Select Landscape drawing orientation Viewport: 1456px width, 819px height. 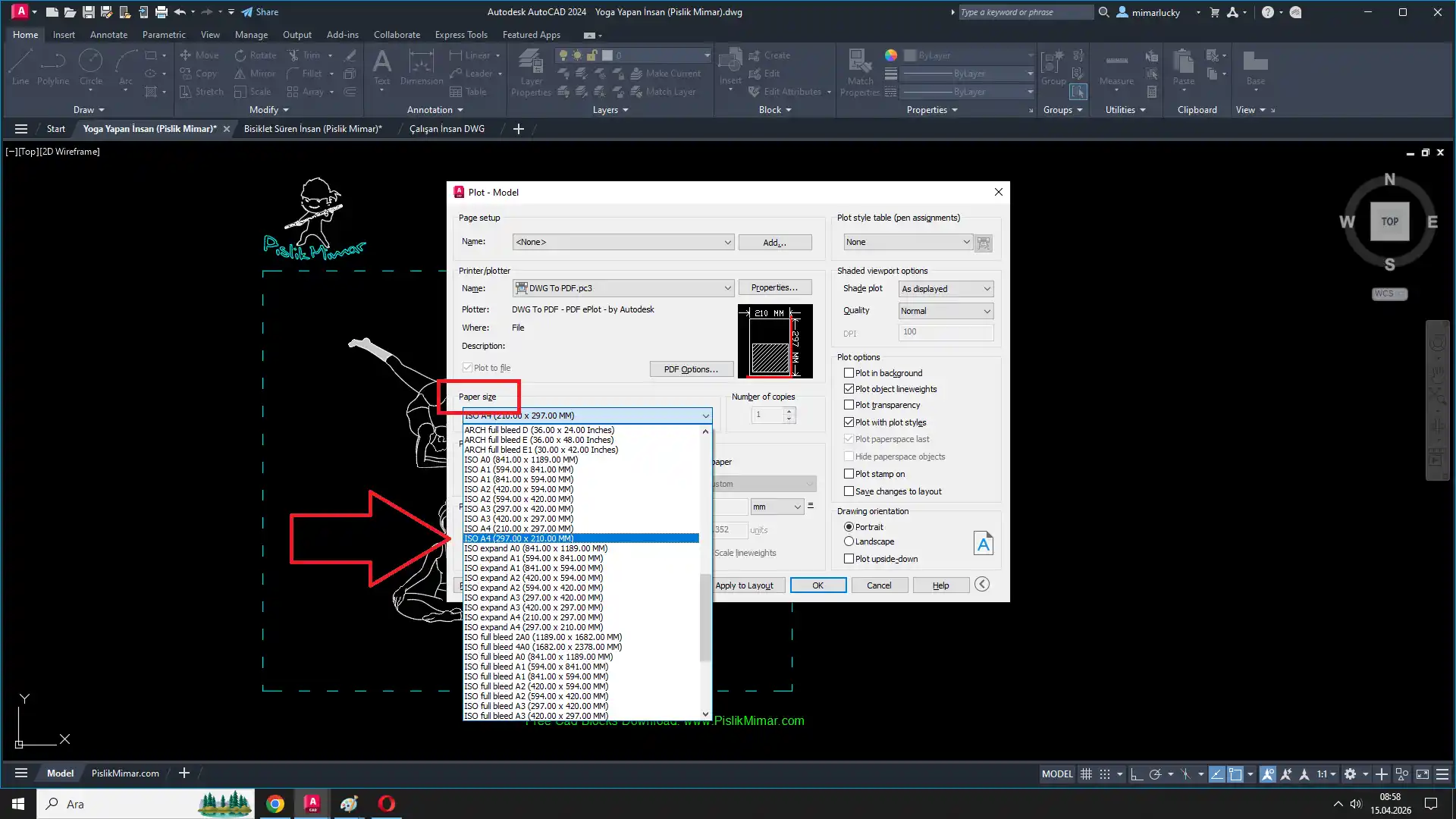click(x=849, y=541)
